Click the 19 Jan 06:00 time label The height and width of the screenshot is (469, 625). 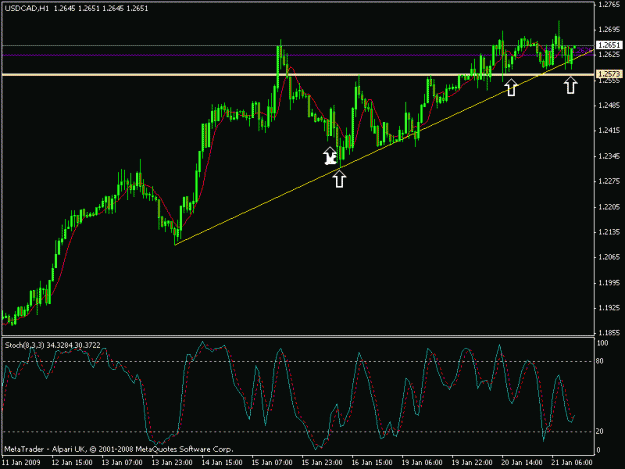(422, 463)
